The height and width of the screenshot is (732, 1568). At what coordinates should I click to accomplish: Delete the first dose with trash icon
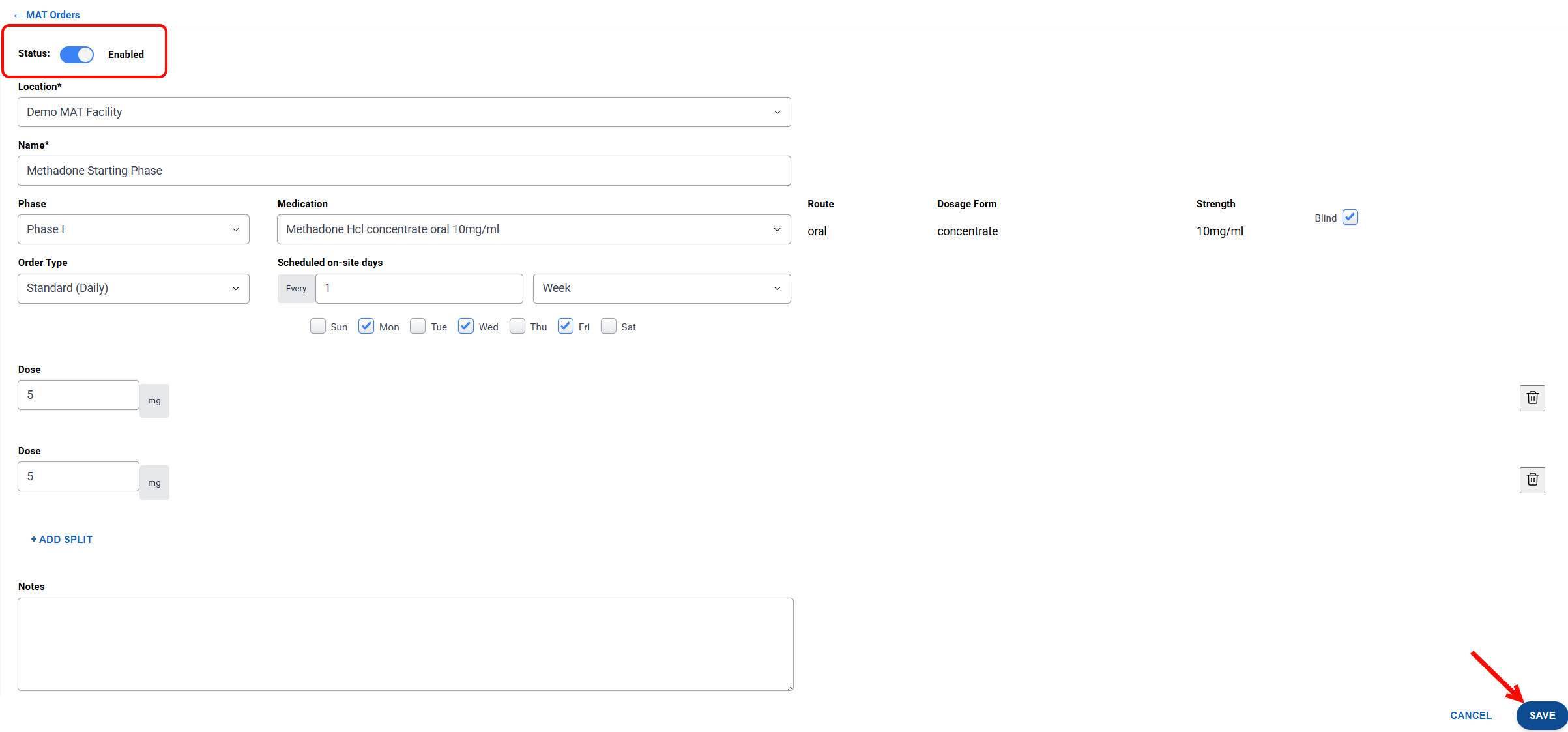pyautogui.click(x=1532, y=398)
